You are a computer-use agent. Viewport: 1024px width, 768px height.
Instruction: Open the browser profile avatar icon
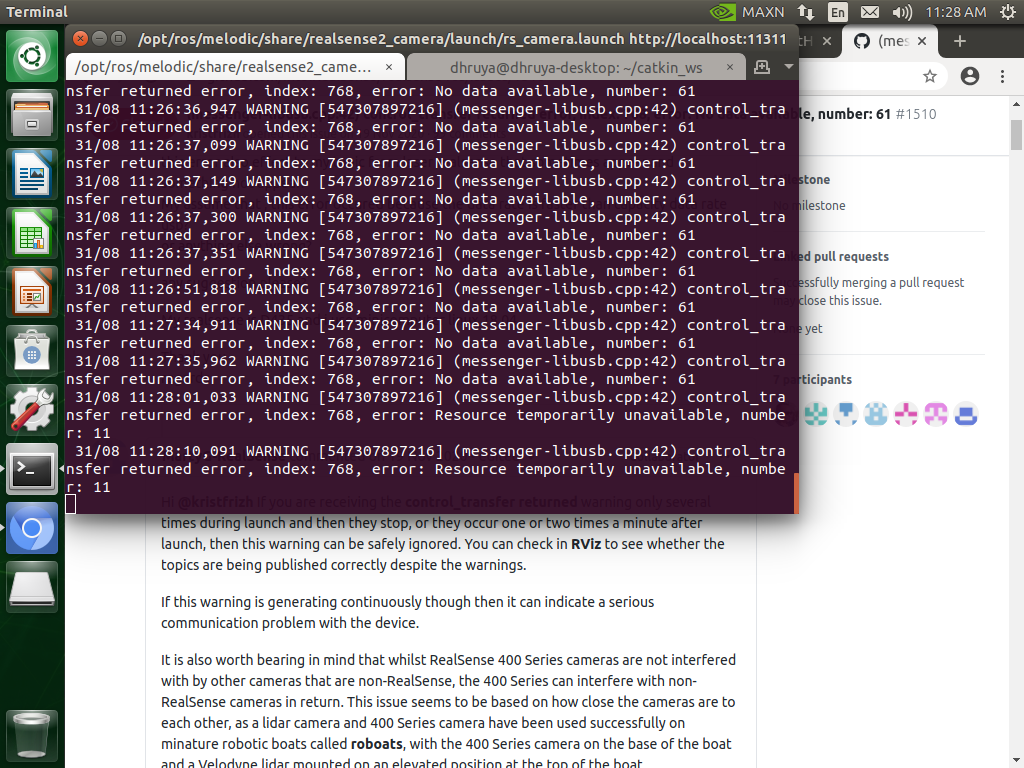970,75
